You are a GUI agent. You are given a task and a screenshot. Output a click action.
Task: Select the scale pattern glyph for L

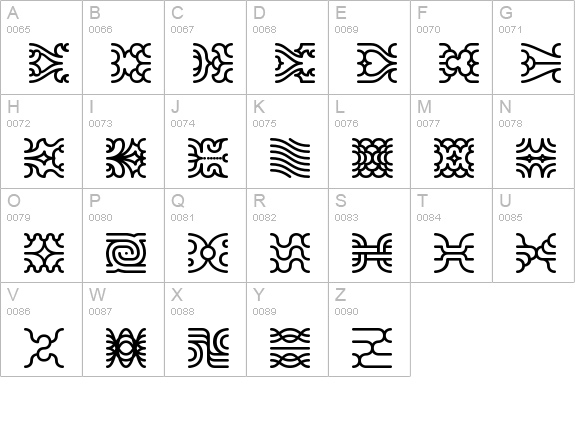coord(372,158)
